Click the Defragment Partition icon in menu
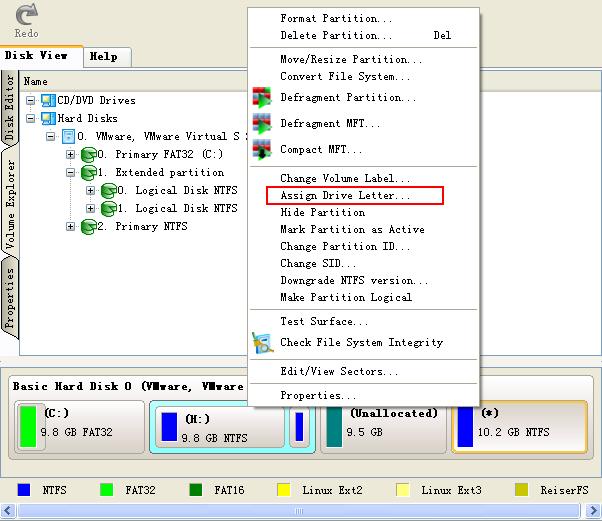The width and height of the screenshot is (602, 521). click(x=262, y=97)
